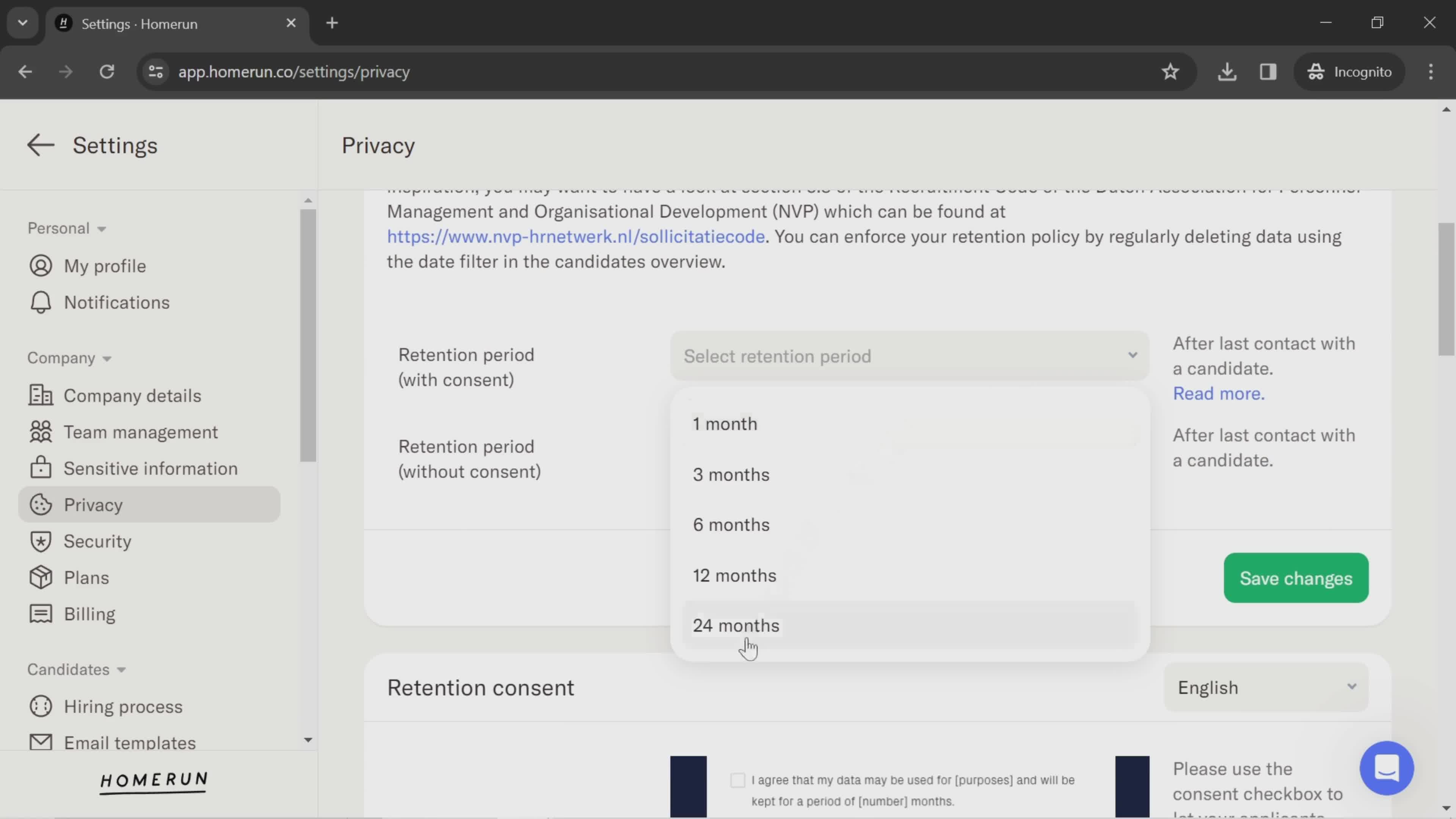Viewport: 1456px width, 819px height.
Task: Click the Read more link
Action: pos(1219,394)
